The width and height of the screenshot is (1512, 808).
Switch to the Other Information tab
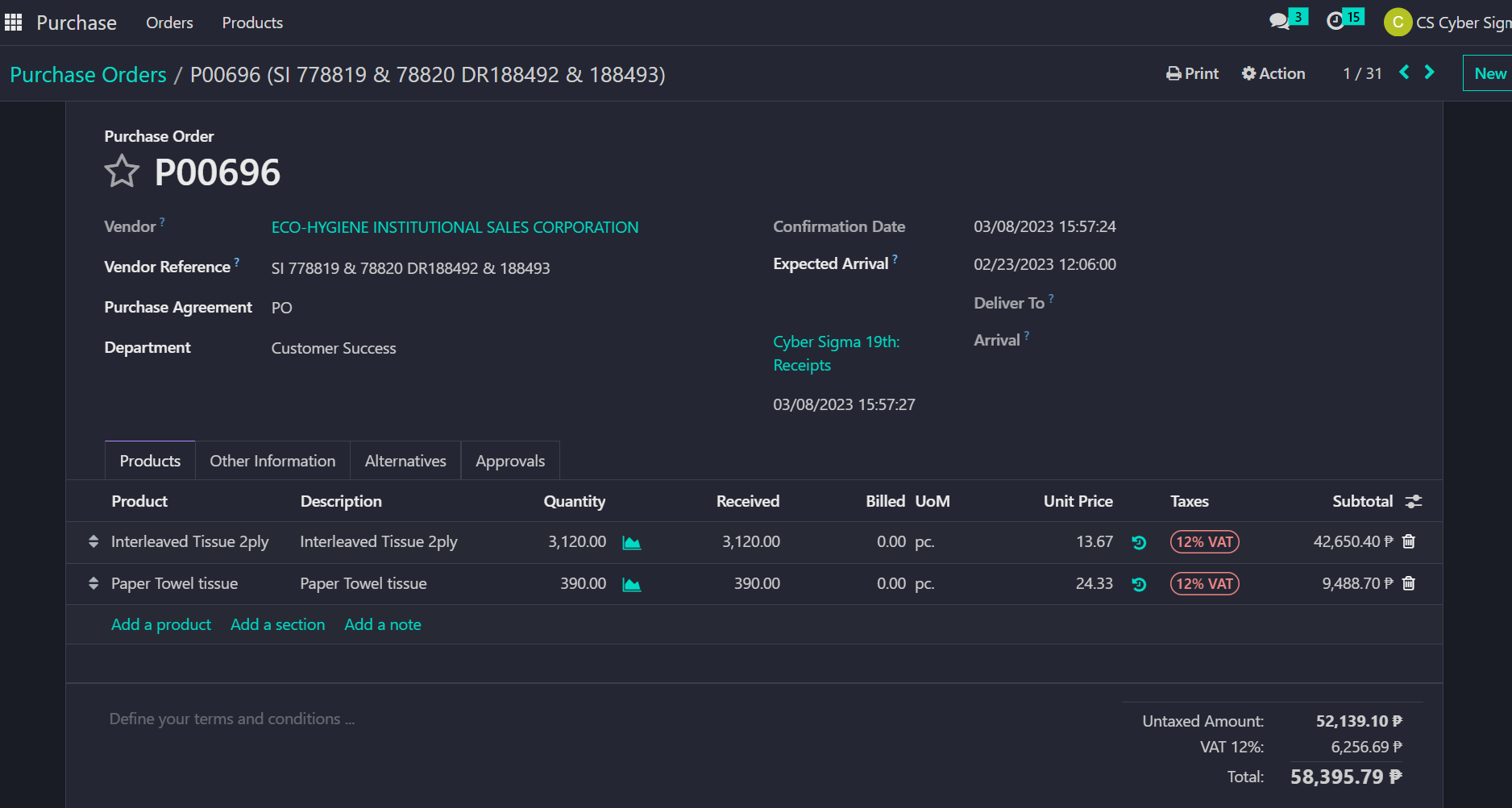[272, 461]
